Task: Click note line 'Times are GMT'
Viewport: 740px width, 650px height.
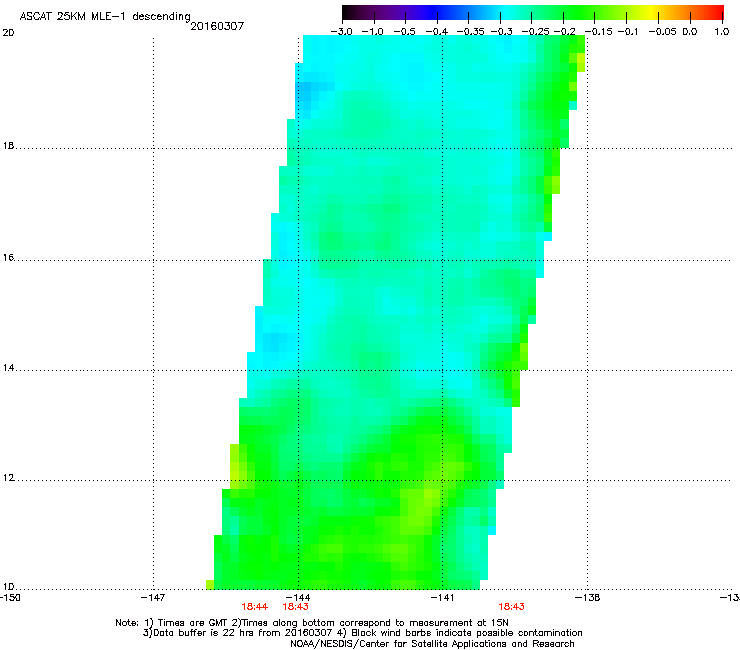Action: [x=198, y=623]
